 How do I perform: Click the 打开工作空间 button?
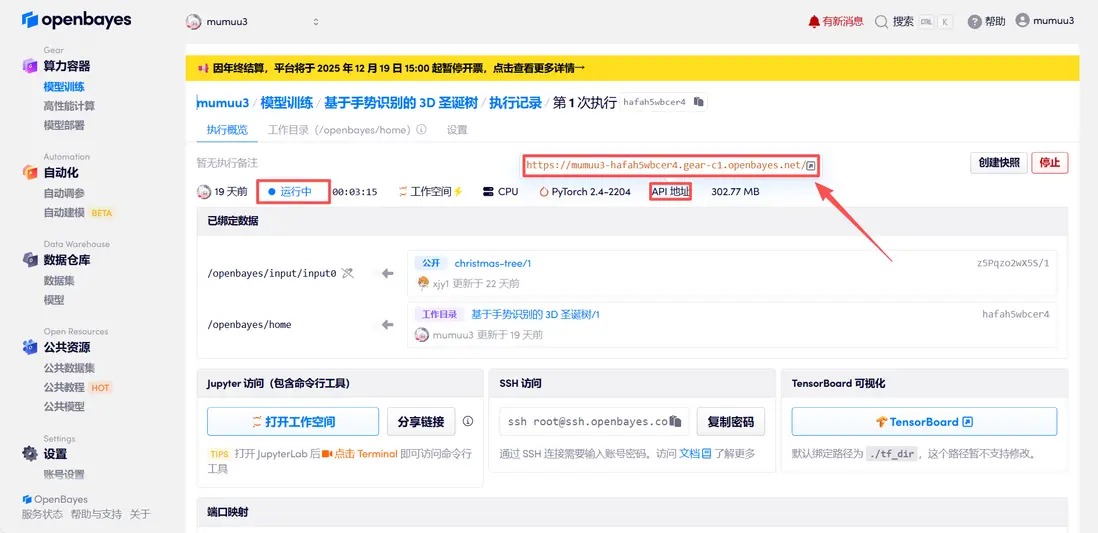[293, 422]
